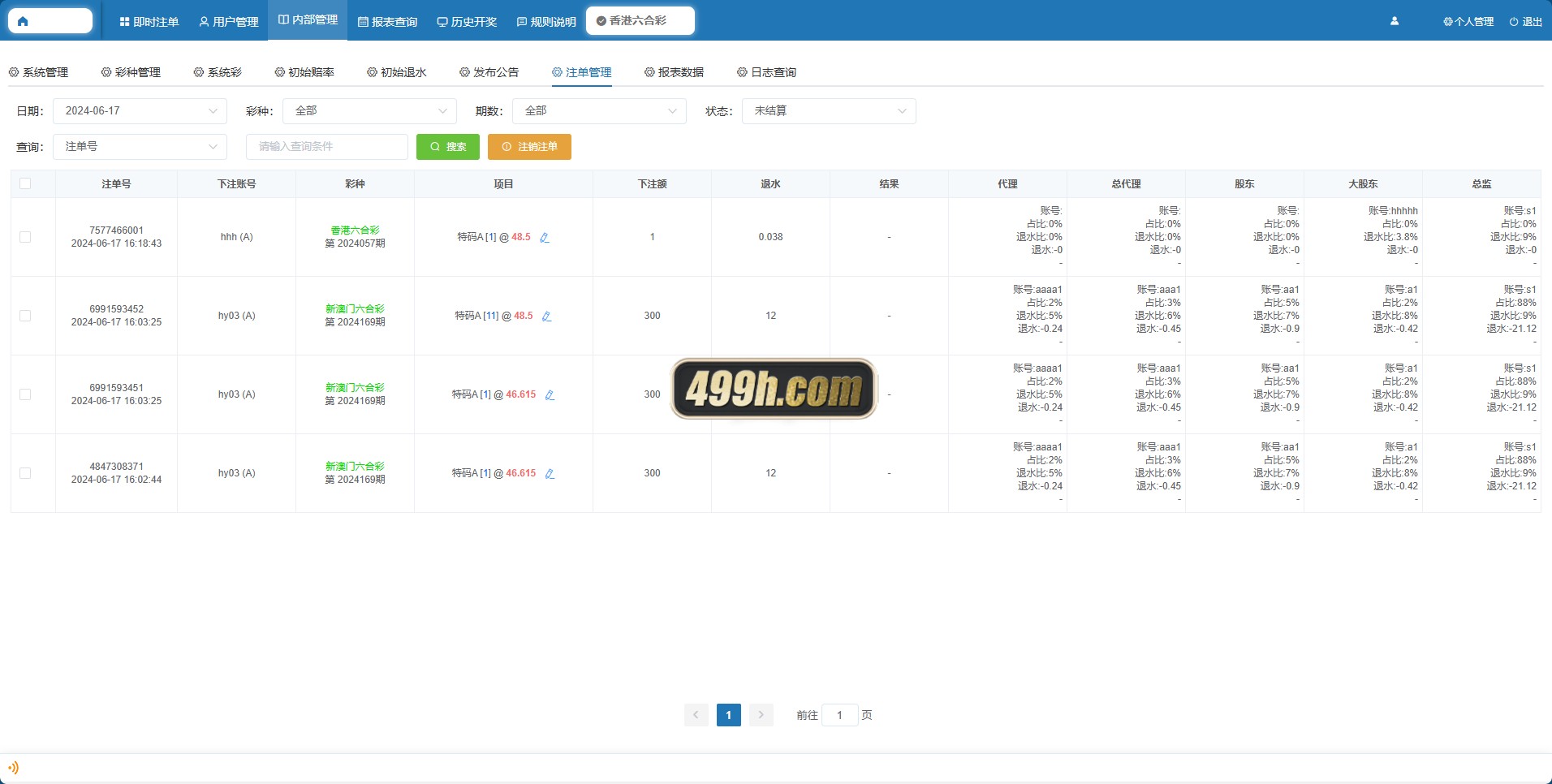The height and width of the screenshot is (784, 1552).
Task: Click odds value 48.5 for order 6991593452
Action: coord(524,316)
